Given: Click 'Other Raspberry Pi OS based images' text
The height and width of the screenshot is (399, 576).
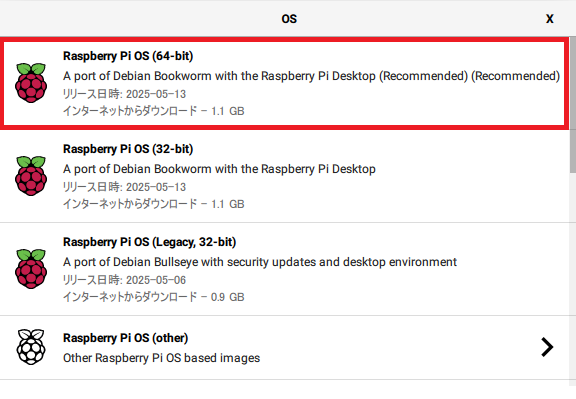Looking at the screenshot, I should pos(161,358).
